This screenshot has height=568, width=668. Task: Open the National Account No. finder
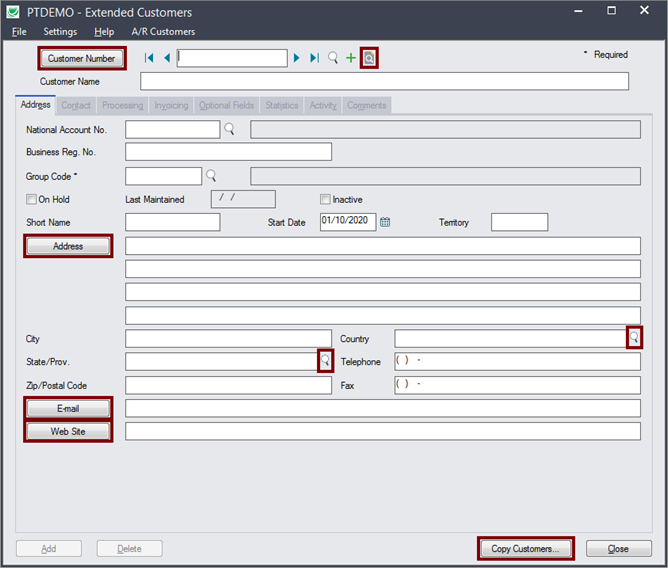coord(229,129)
